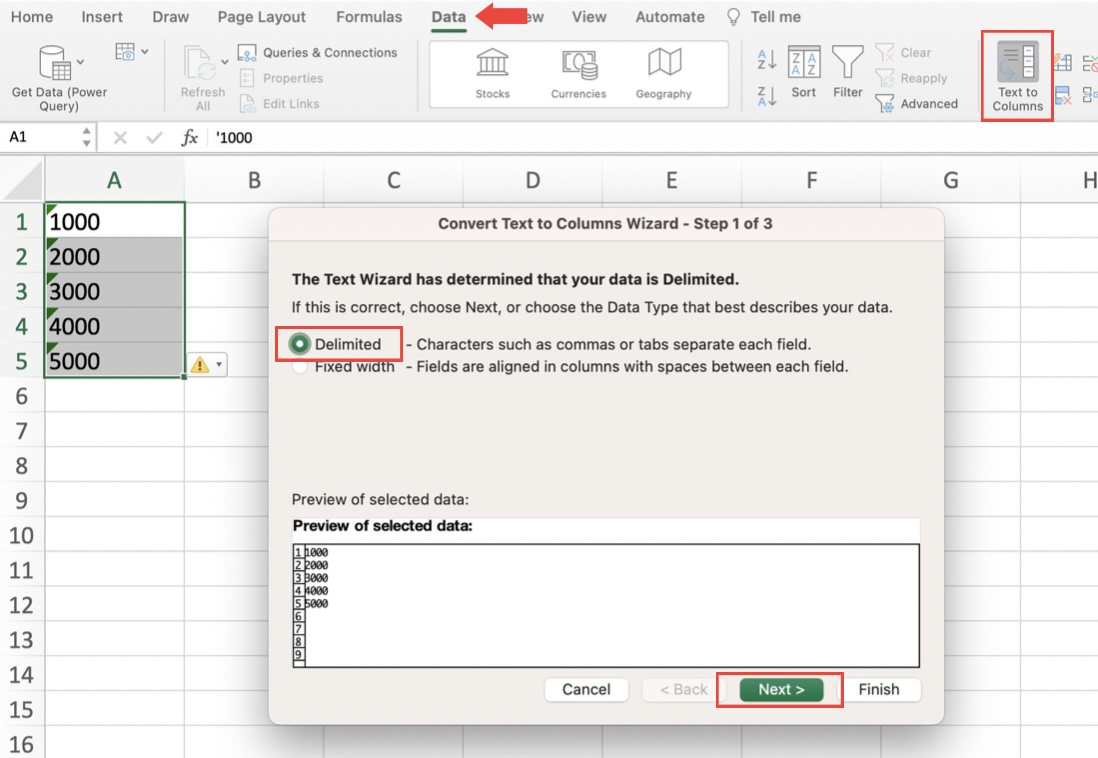
Task: Click the Stocks data type icon
Action: click(492, 62)
